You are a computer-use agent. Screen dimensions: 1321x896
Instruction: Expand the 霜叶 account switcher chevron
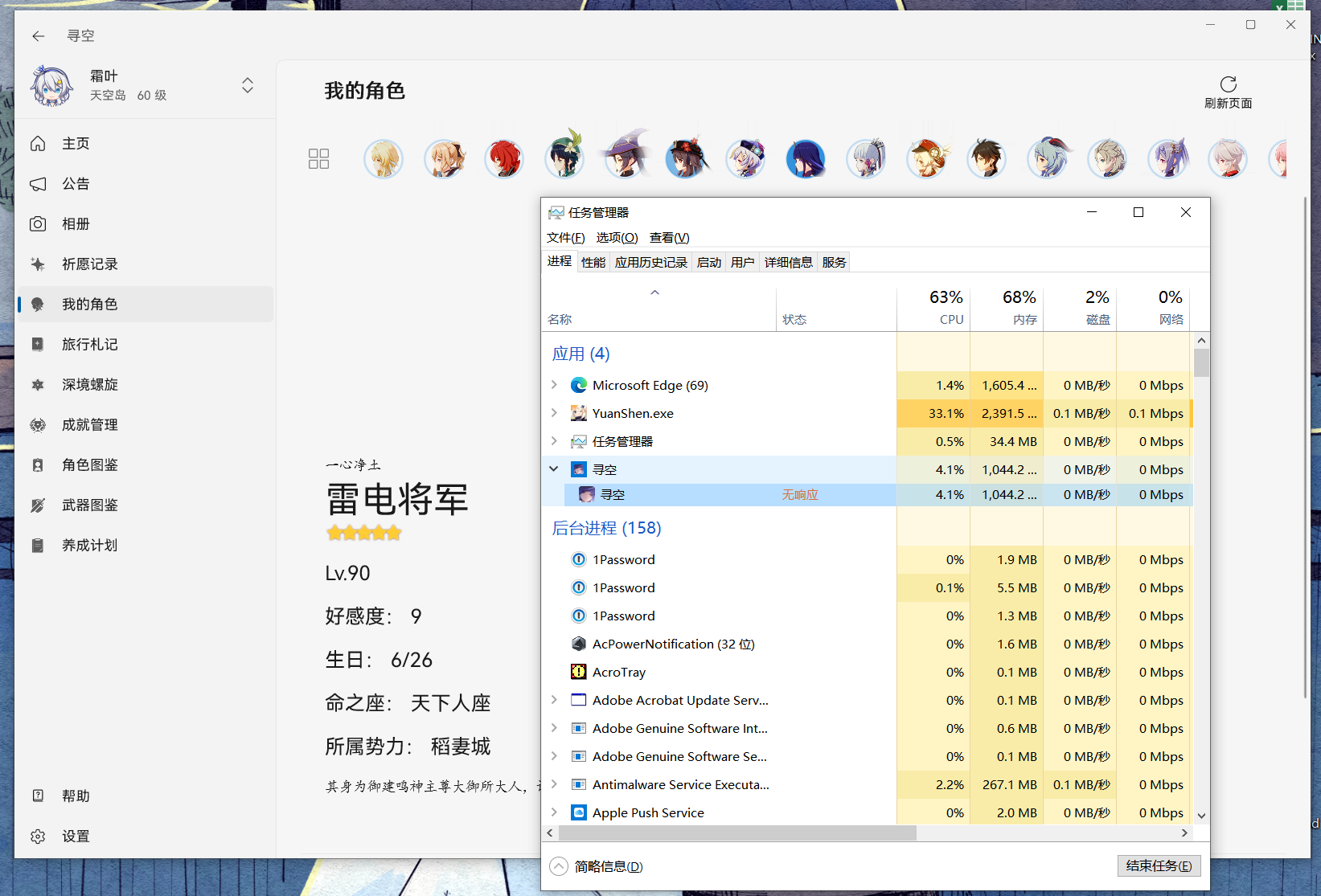tap(247, 85)
